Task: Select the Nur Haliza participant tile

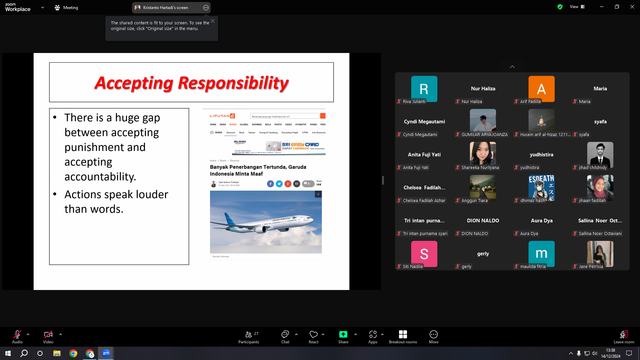Action: pyautogui.click(x=483, y=89)
